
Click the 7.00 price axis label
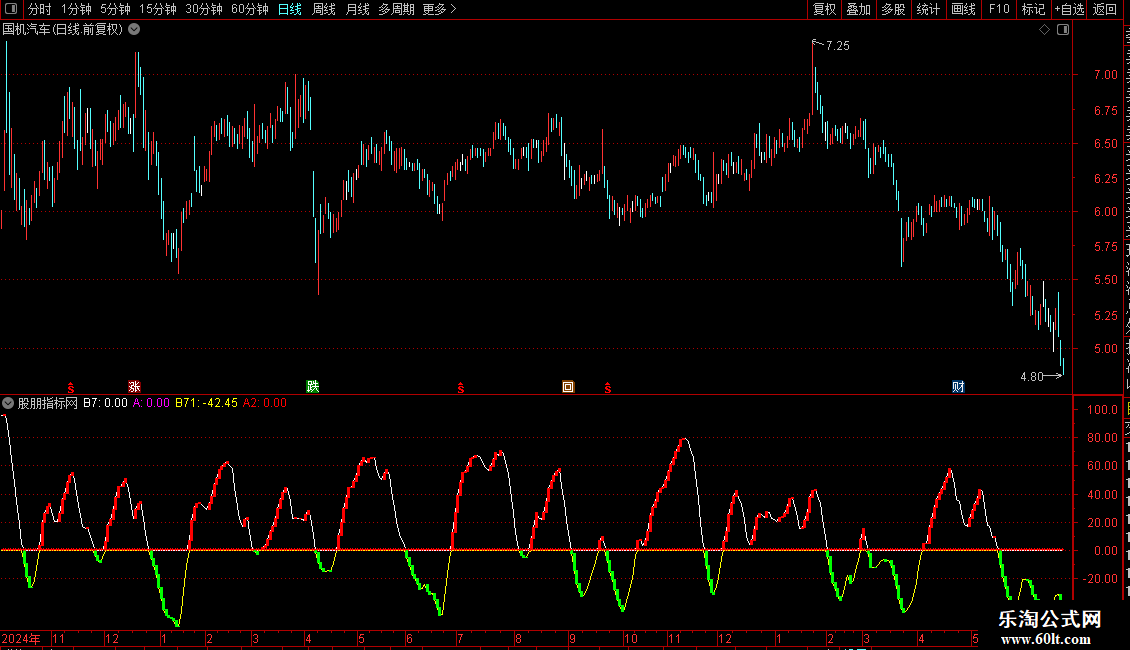[1105, 75]
